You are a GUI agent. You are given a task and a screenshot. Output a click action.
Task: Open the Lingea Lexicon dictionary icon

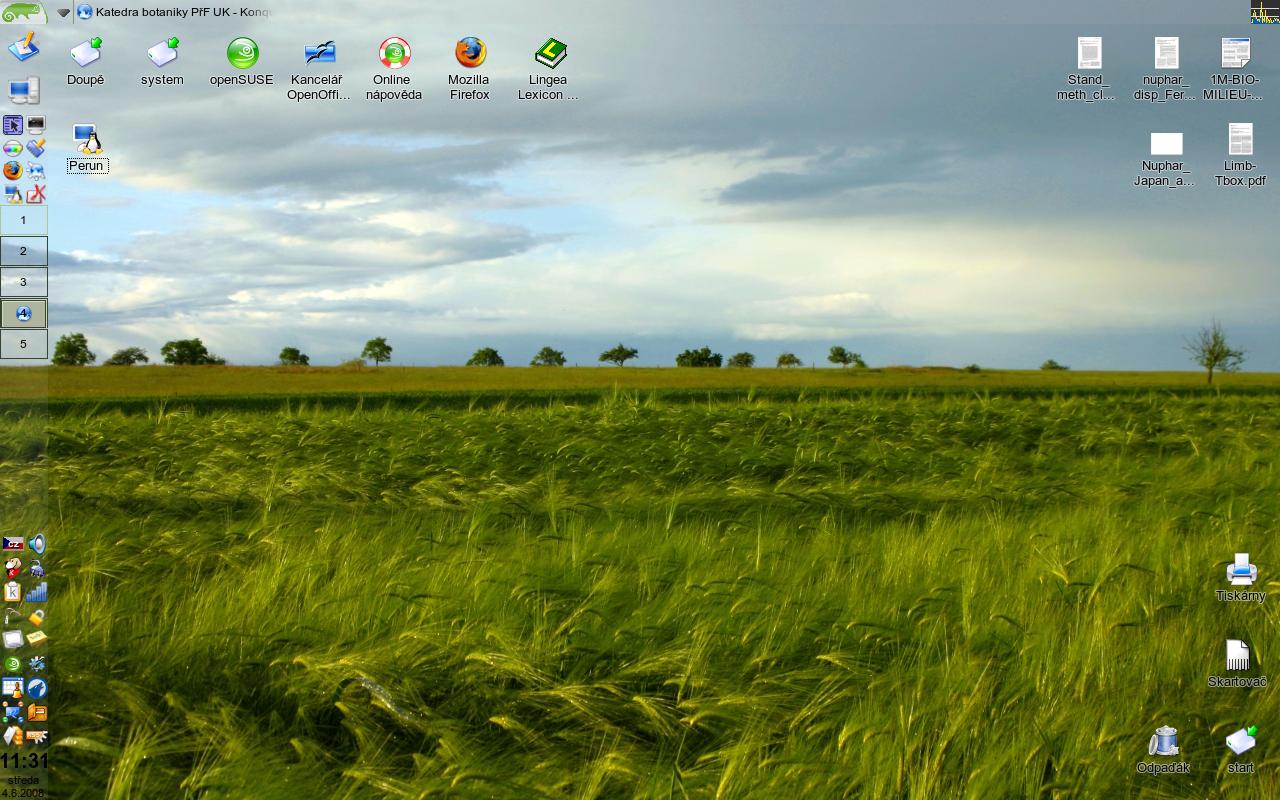tap(549, 54)
